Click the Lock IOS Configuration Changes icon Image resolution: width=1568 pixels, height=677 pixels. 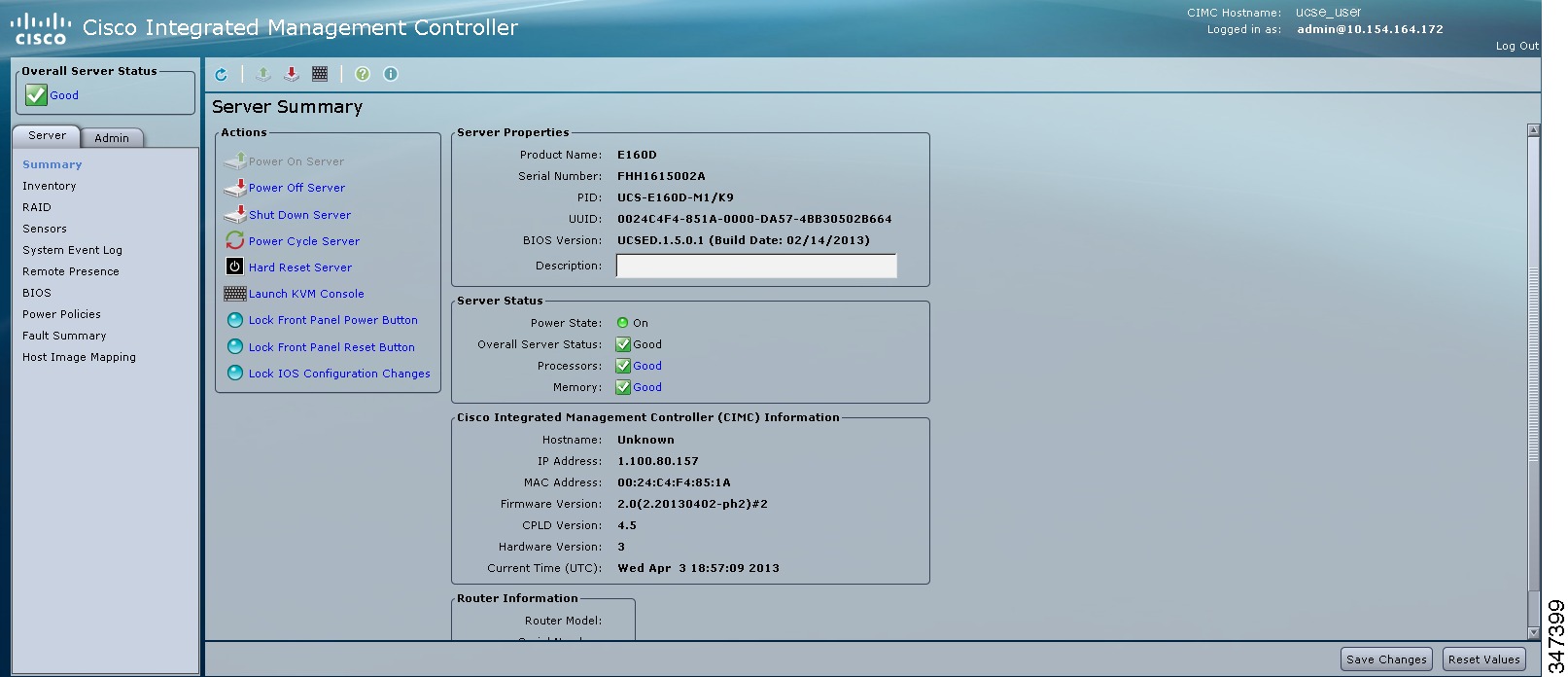coord(235,373)
